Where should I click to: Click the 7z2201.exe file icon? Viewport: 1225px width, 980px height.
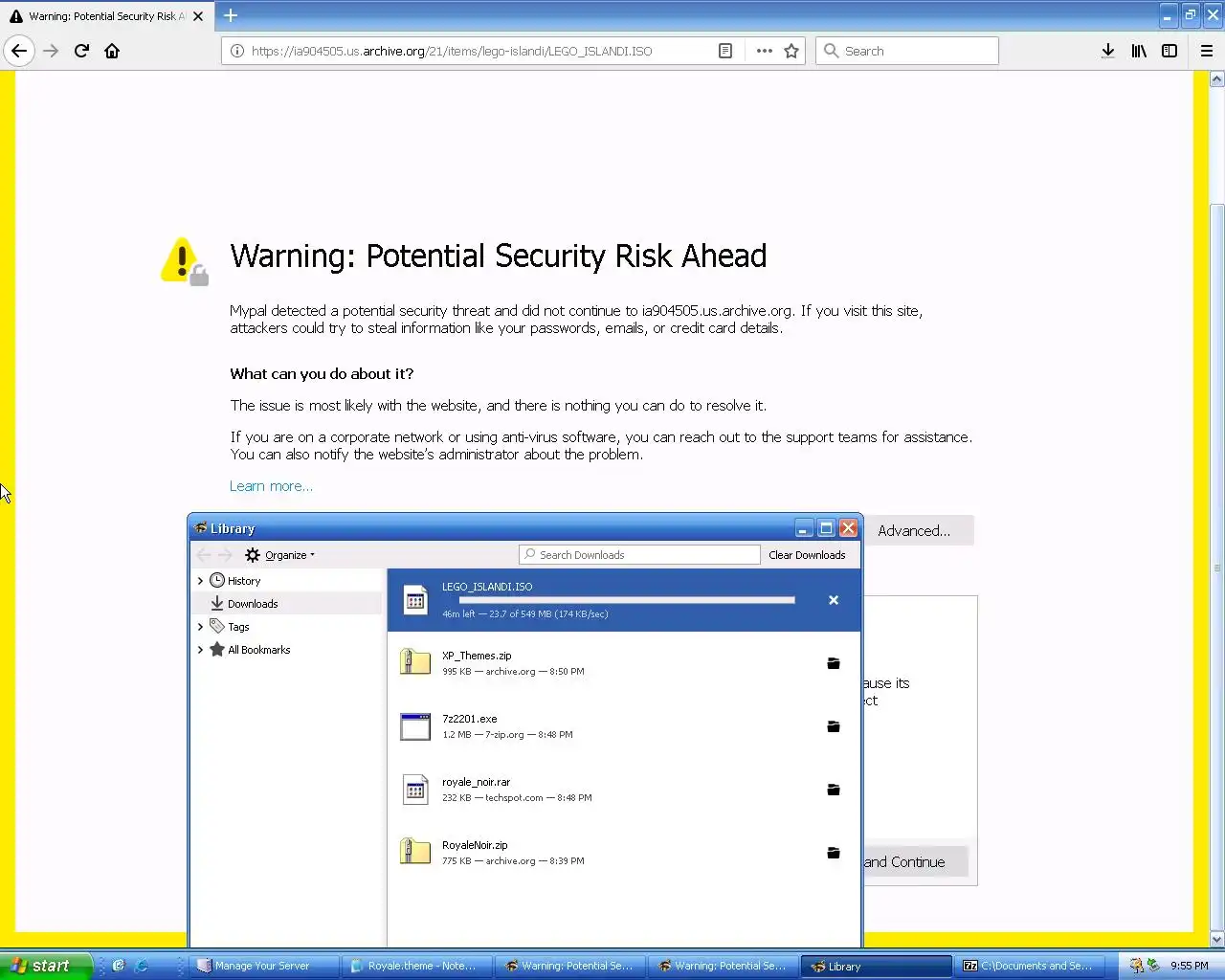pyautogui.click(x=415, y=726)
